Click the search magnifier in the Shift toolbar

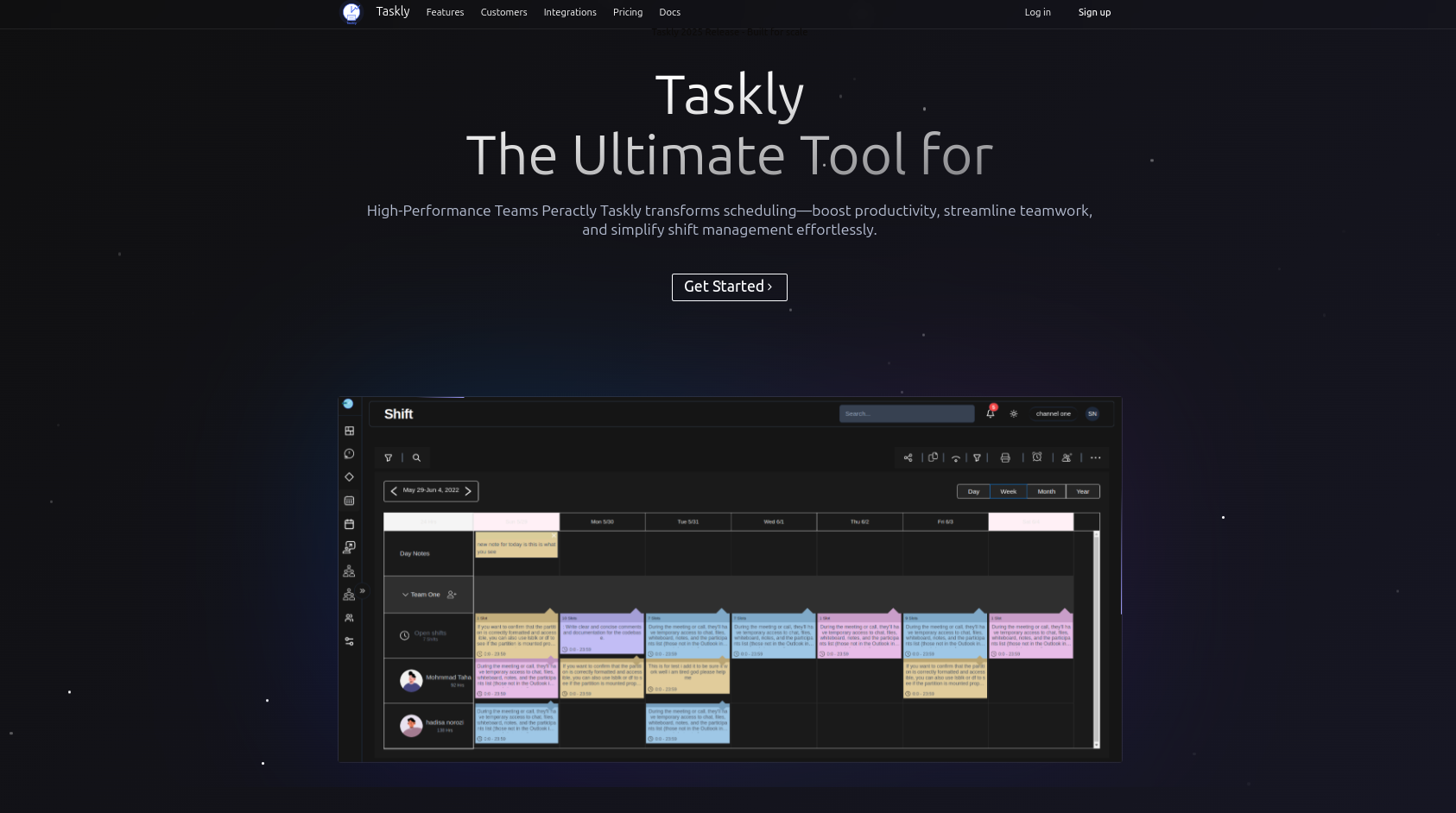pos(417,457)
